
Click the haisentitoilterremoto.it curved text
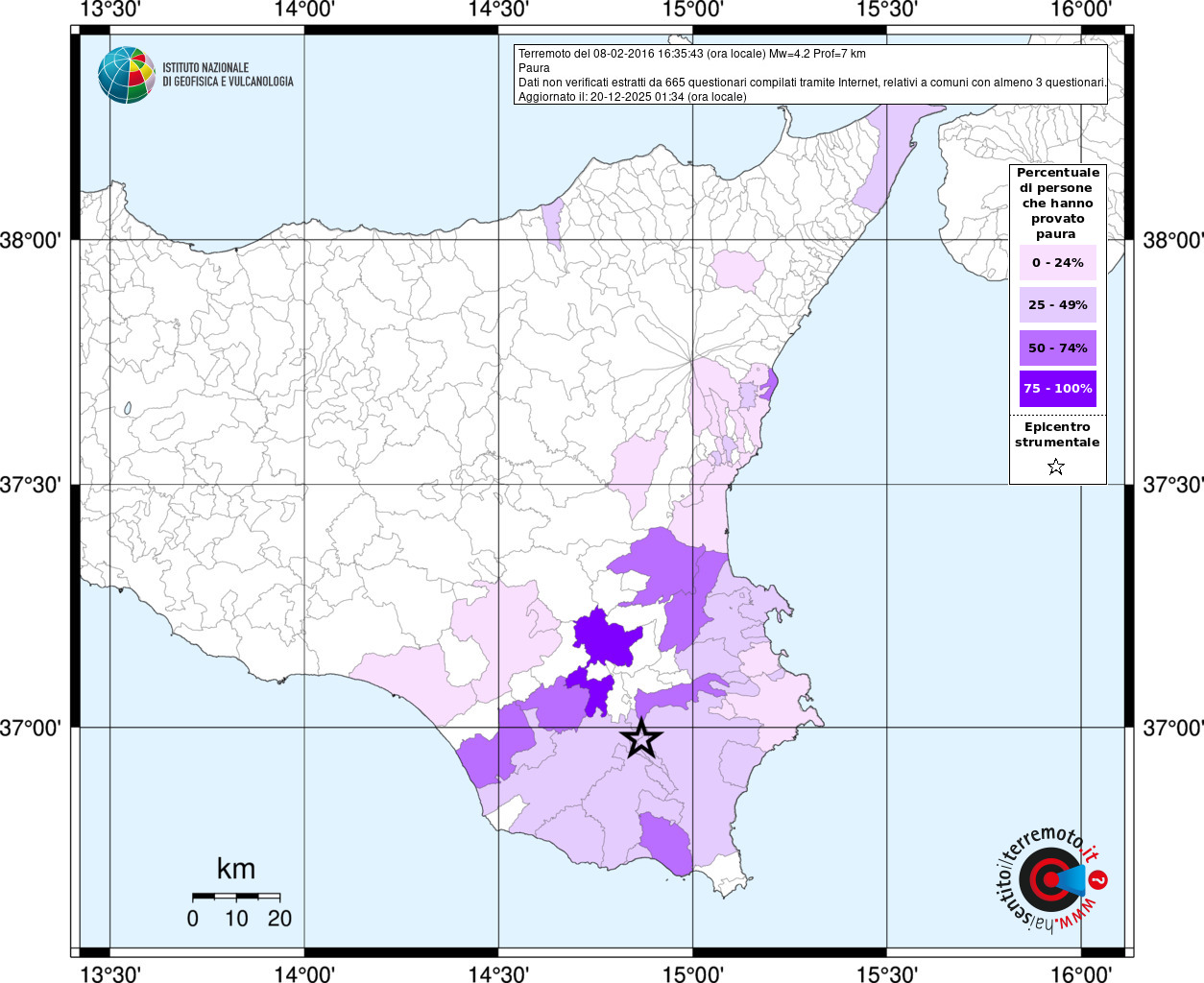click(x=1018, y=869)
